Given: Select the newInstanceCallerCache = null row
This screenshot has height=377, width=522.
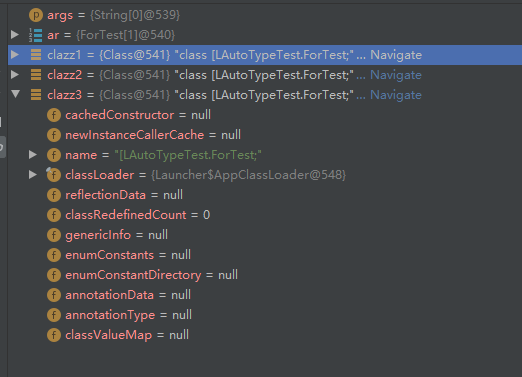Looking at the screenshot, I should (x=265, y=135).
